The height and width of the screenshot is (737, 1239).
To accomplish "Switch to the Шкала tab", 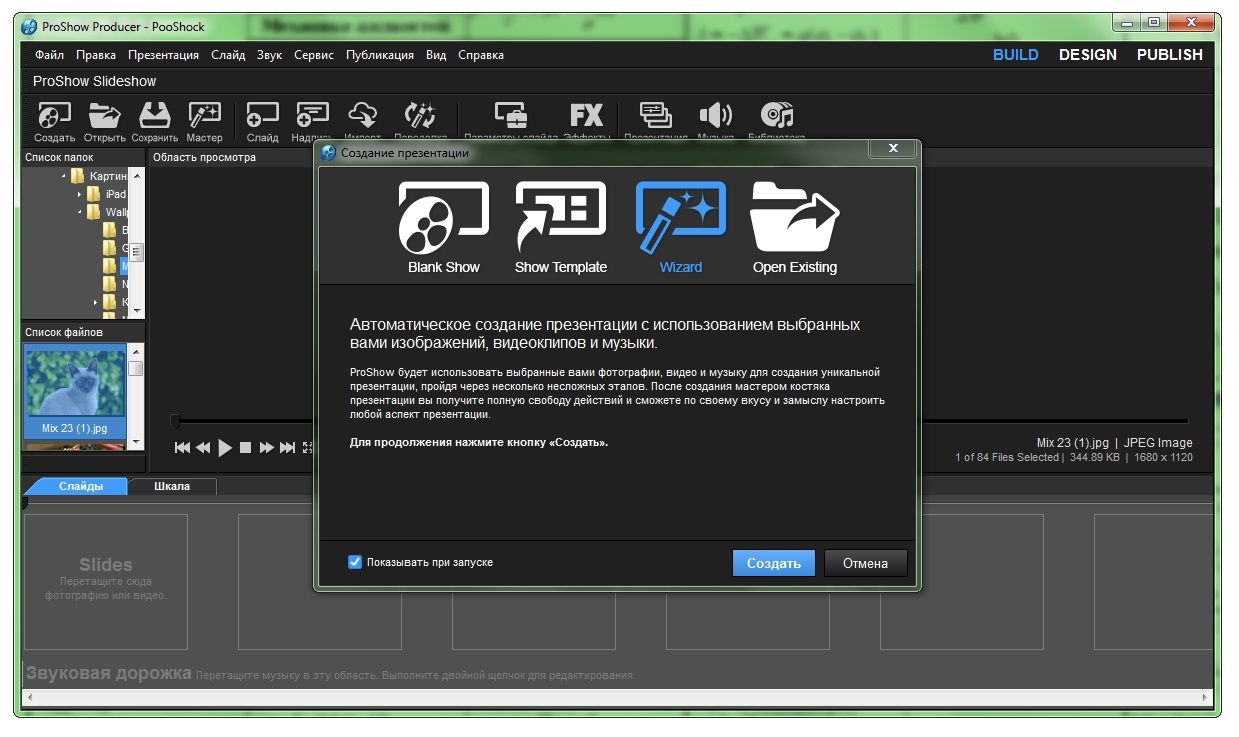I will click(x=172, y=486).
